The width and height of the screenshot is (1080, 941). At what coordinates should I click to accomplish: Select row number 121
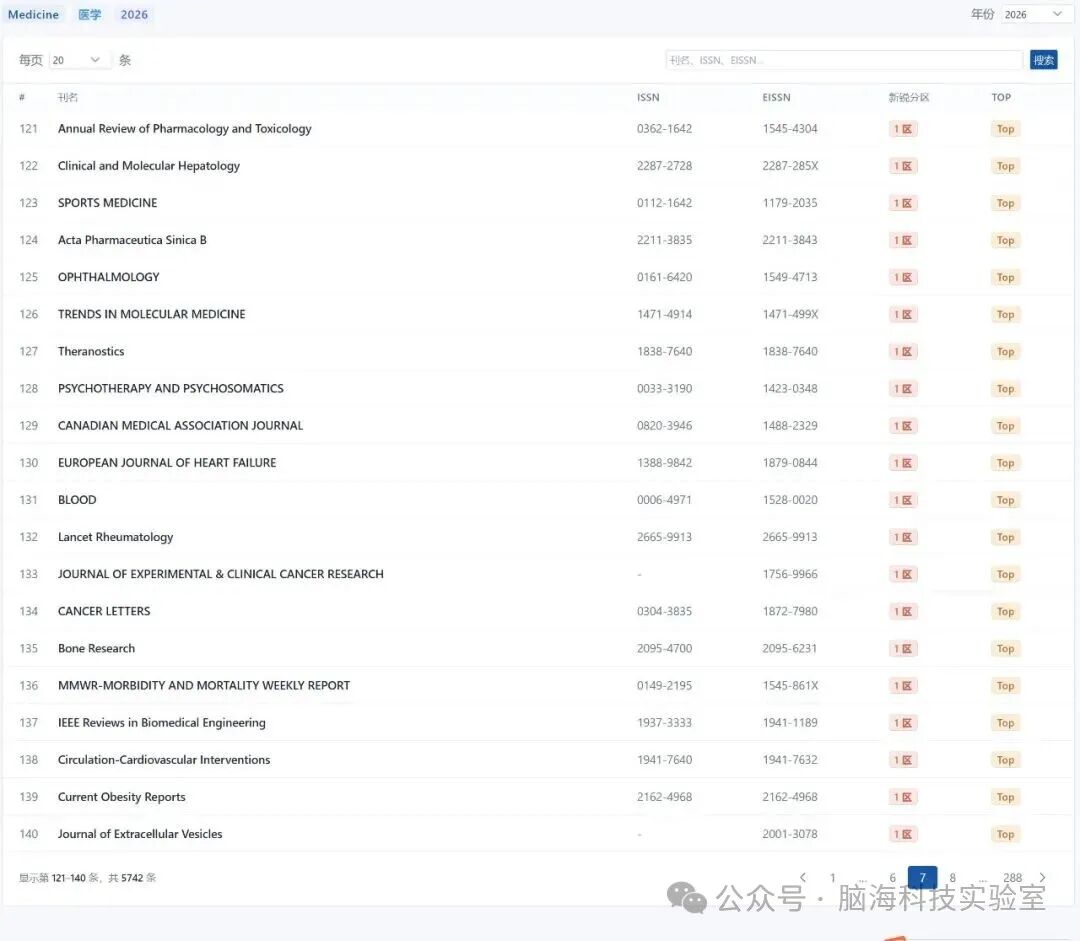tap(28, 129)
